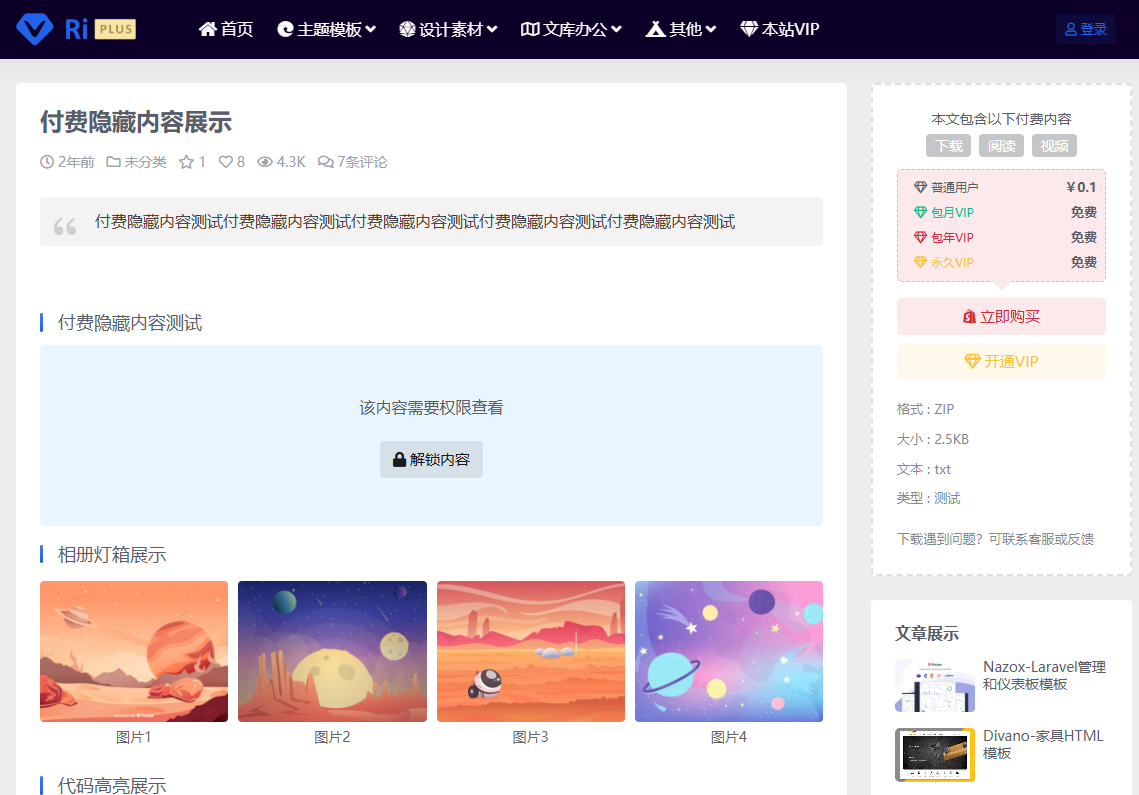
Task: Go to 首页 home page
Action: [x=226, y=29]
